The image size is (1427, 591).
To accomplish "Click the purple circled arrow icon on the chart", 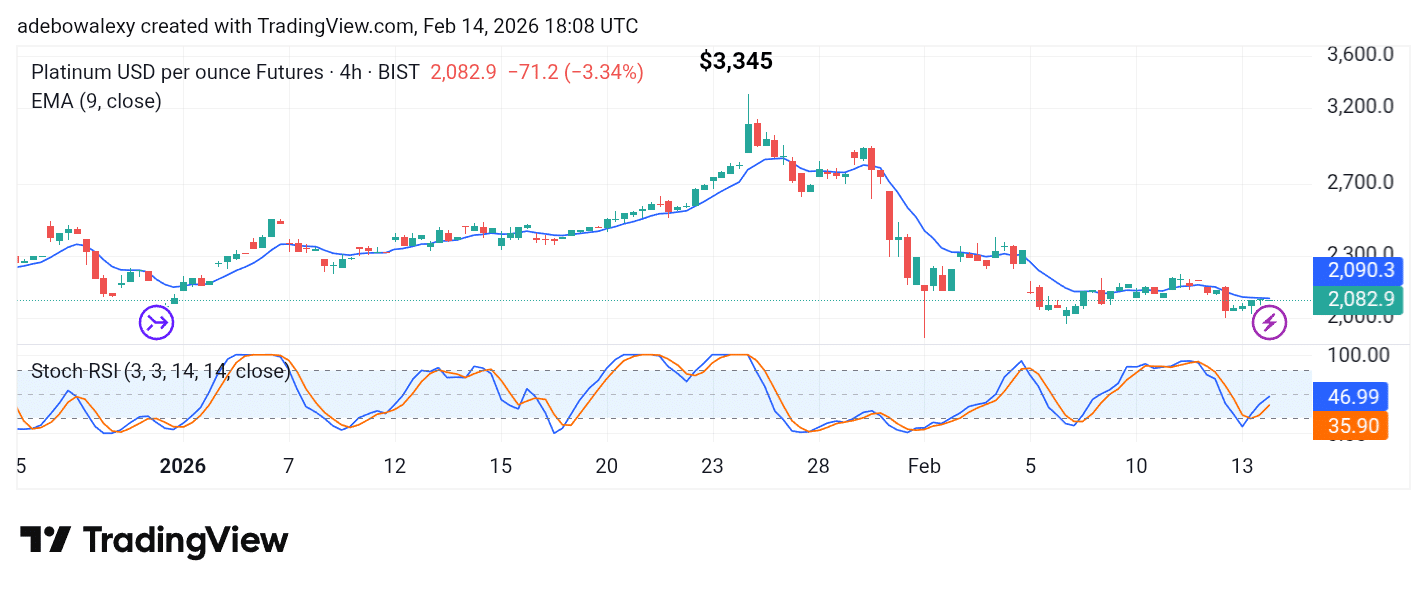I will coord(156,320).
